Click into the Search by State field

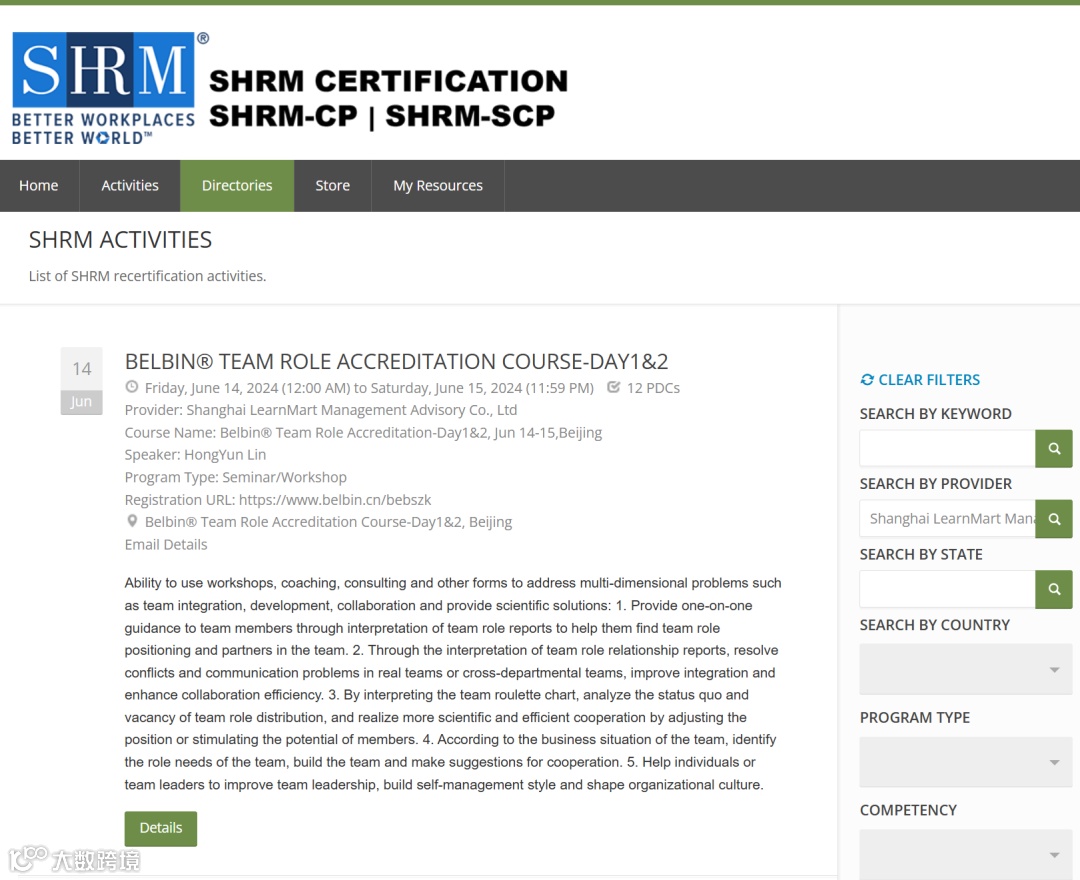(947, 589)
